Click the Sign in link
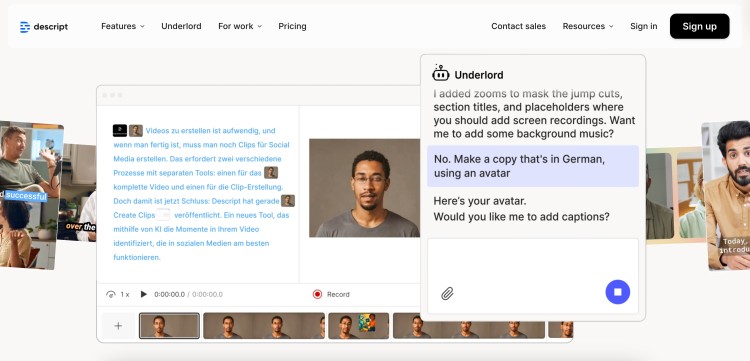This screenshot has width=750, height=361. (x=643, y=26)
